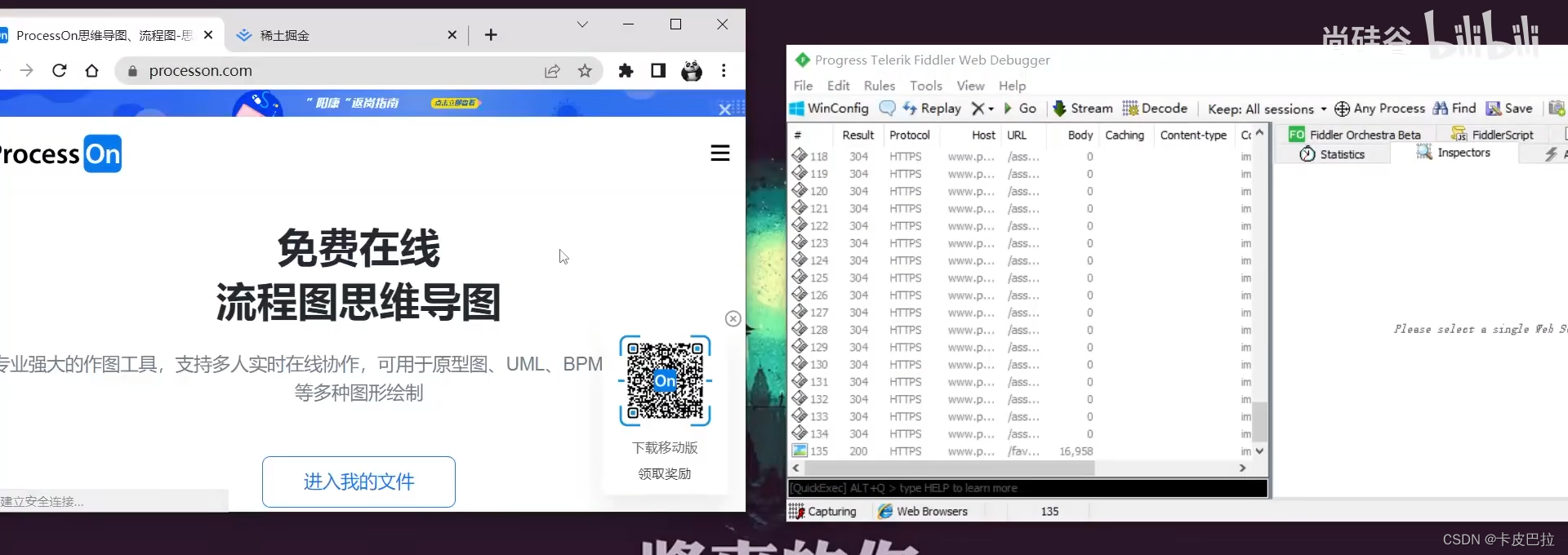The image size is (1568, 555).
Task: Toggle Stream mode in Fiddler toolbar
Action: pyautogui.click(x=1083, y=108)
